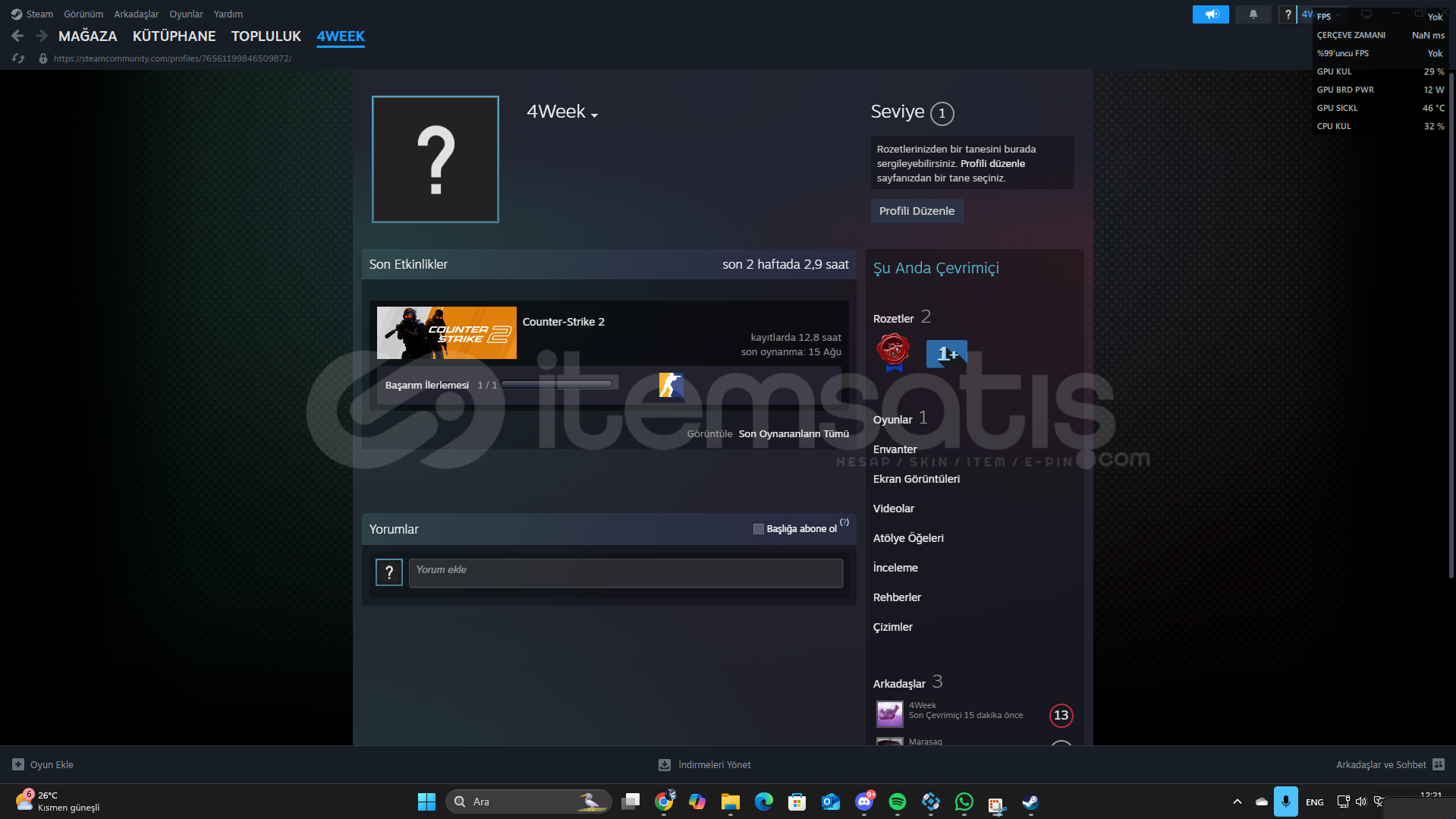Open the Çizimler link
The height and width of the screenshot is (819, 1456).
(893, 627)
